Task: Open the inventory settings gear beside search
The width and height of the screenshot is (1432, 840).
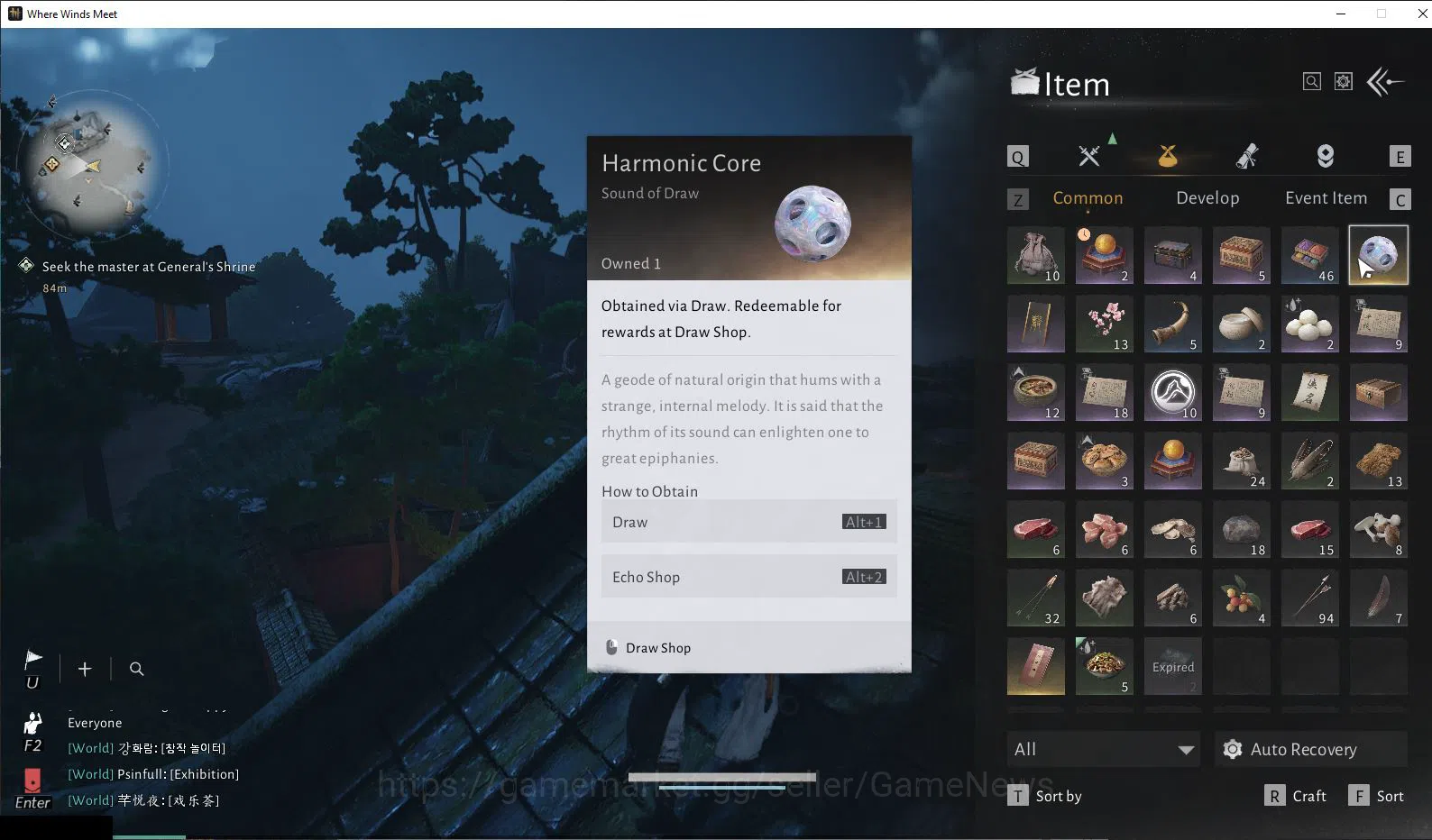Action: pyautogui.click(x=1344, y=82)
